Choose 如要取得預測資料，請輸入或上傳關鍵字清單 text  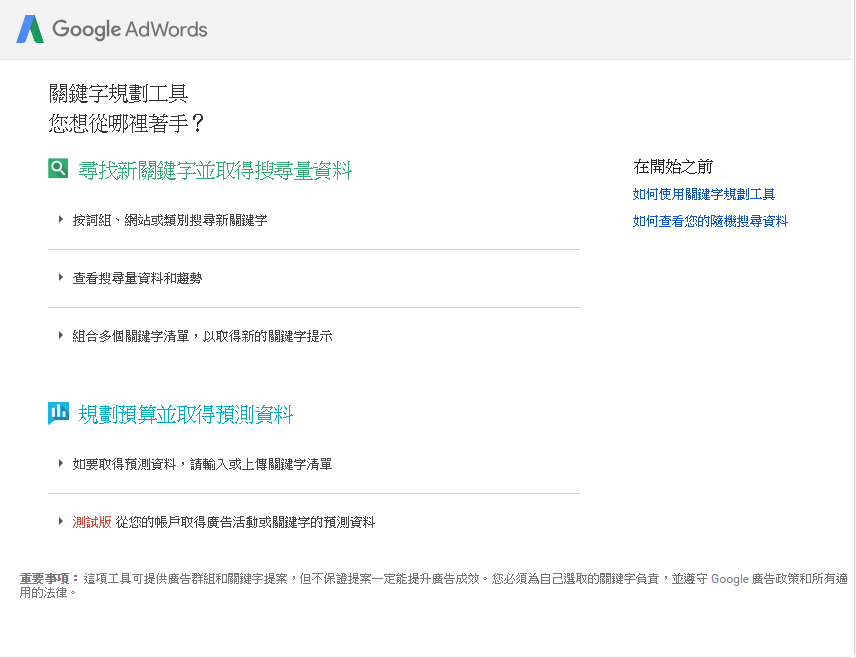tap(202, 464)
